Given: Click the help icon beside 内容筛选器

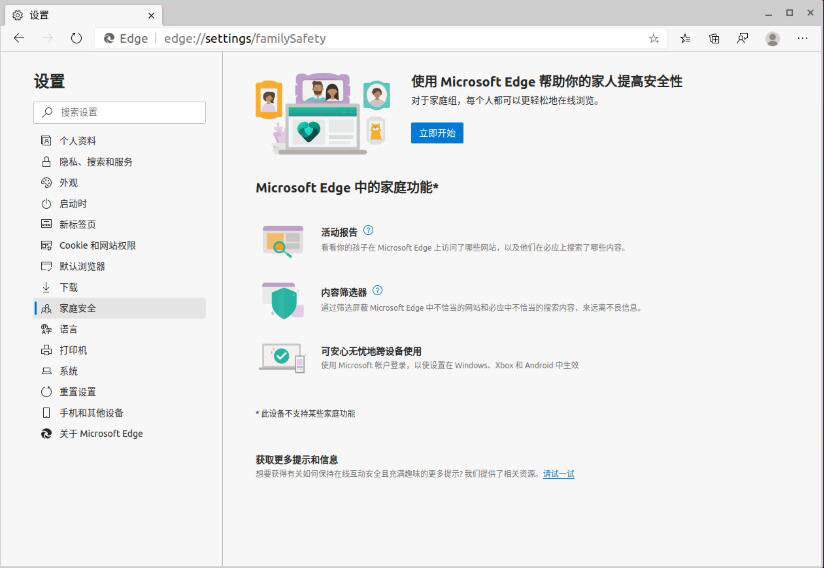Looking at the screenshot, I should 377,291.
